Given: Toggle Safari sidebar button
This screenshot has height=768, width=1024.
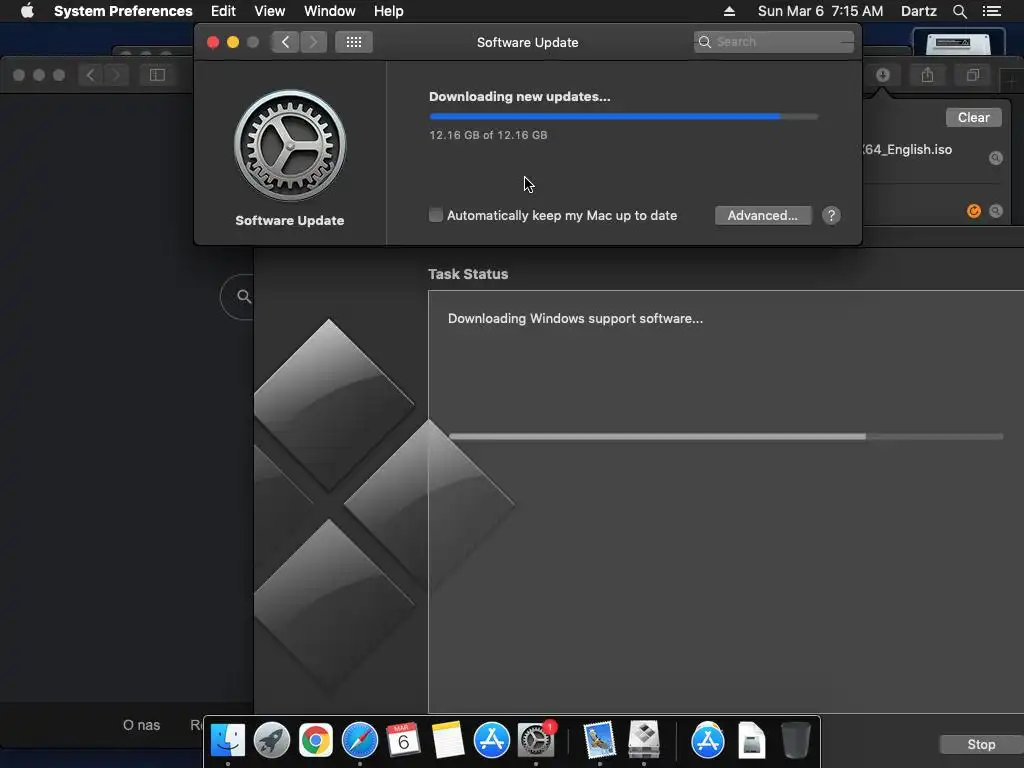Looking at the screenshot, I should (157, 75).
